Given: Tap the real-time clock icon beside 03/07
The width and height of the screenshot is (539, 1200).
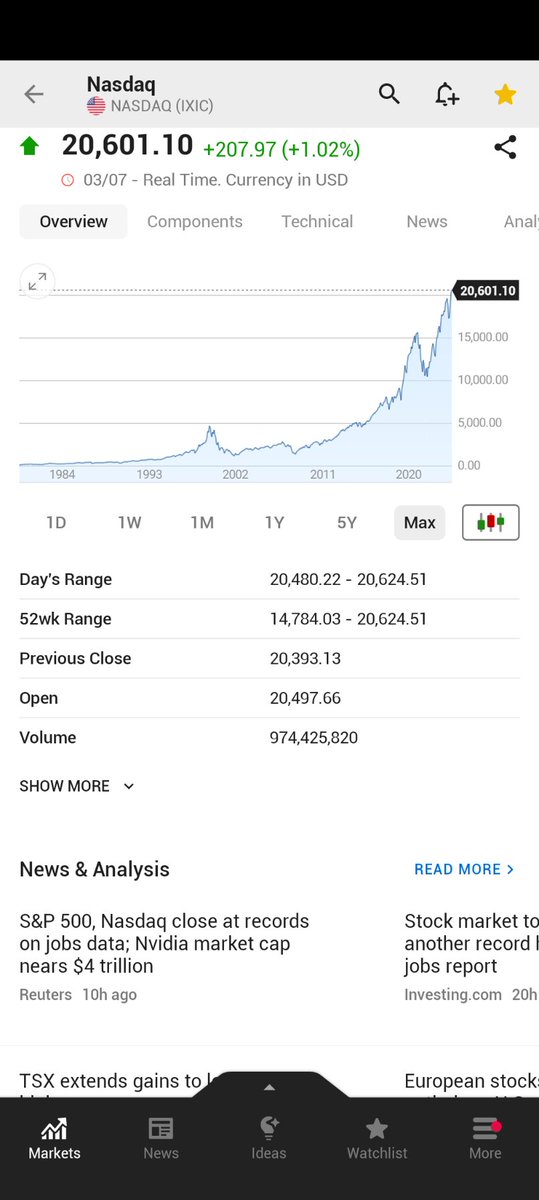Looking at the screenshot, I should click(67, 180).
